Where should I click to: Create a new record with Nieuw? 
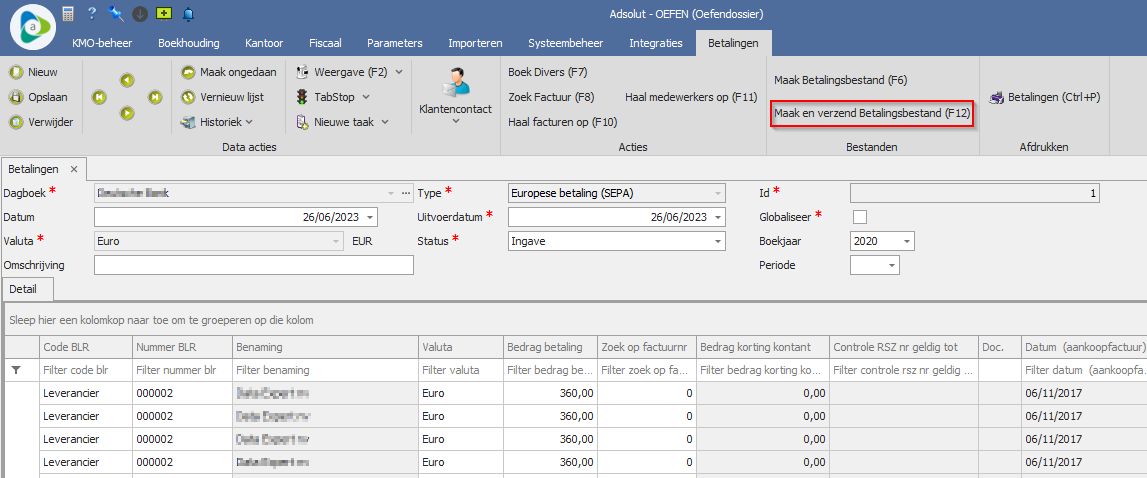[34, 72]
